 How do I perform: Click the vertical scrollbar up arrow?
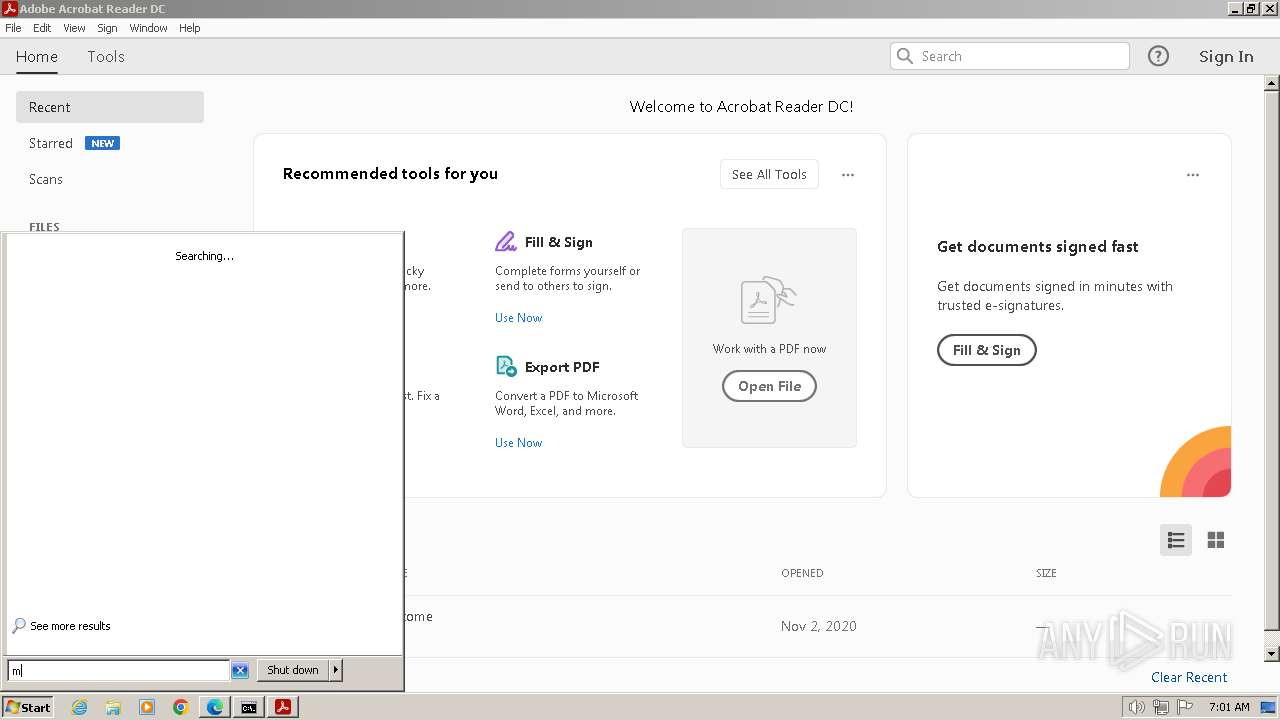[1272, 83]
